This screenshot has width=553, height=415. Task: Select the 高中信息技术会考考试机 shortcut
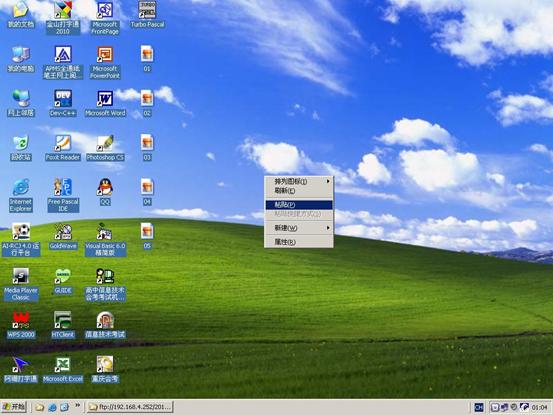105,284
